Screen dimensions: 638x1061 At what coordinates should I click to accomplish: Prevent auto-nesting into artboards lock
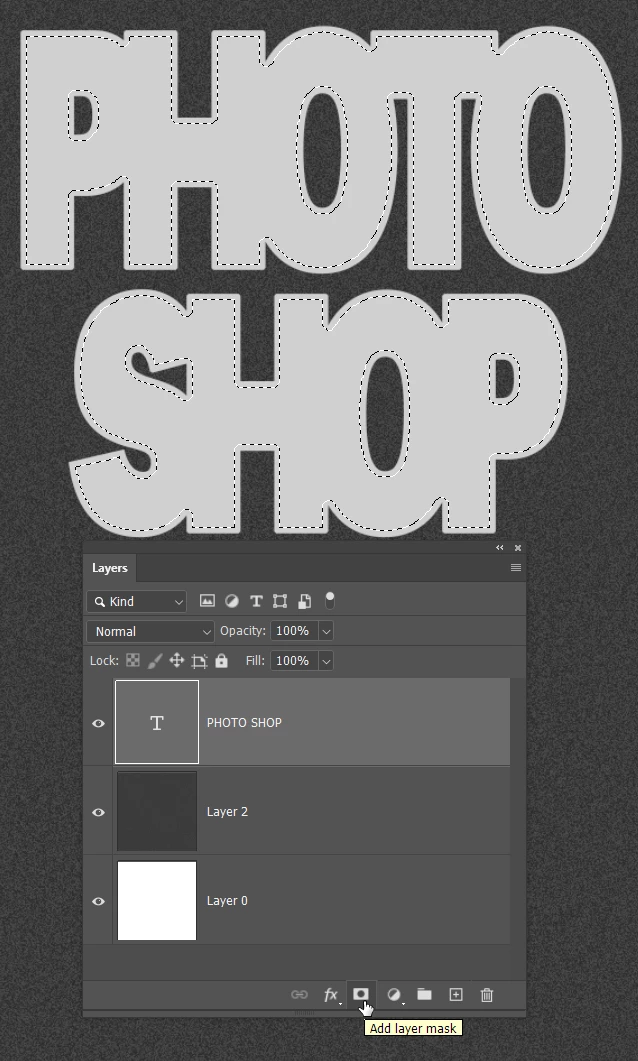point(199,661)
